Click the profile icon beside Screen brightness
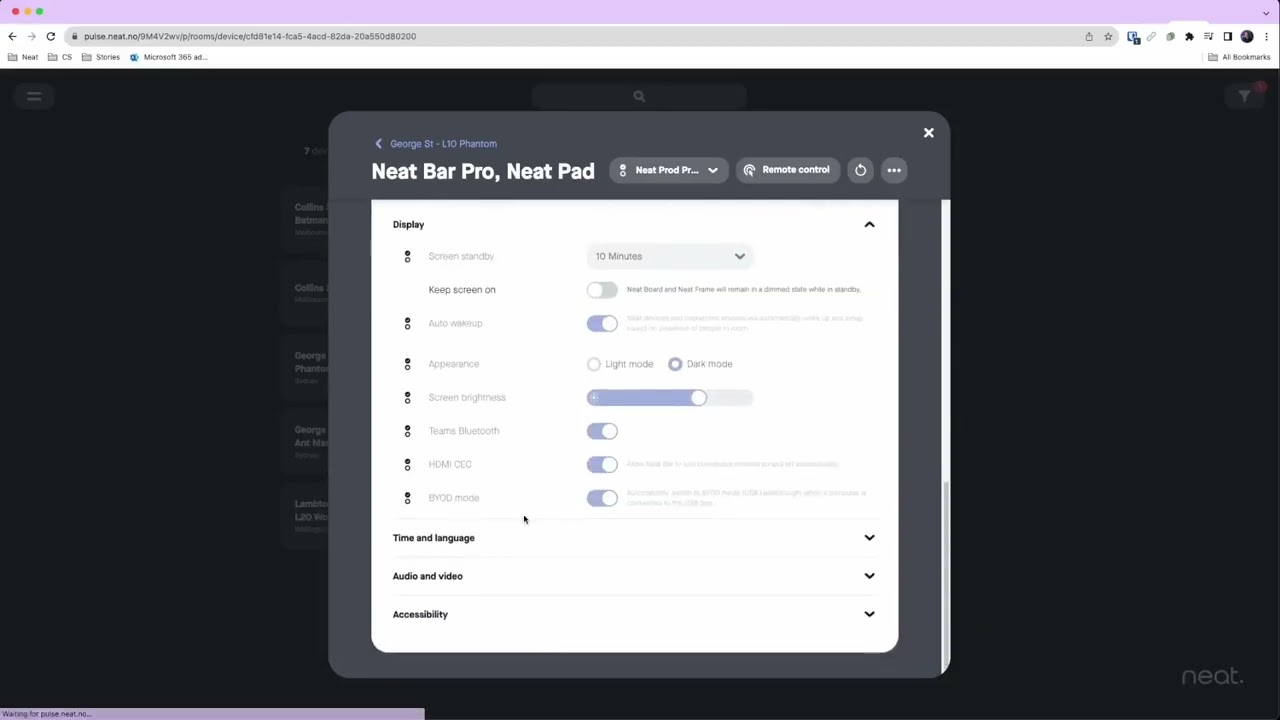The width and height of the screenshot is (1280, 720). [407, 398]
